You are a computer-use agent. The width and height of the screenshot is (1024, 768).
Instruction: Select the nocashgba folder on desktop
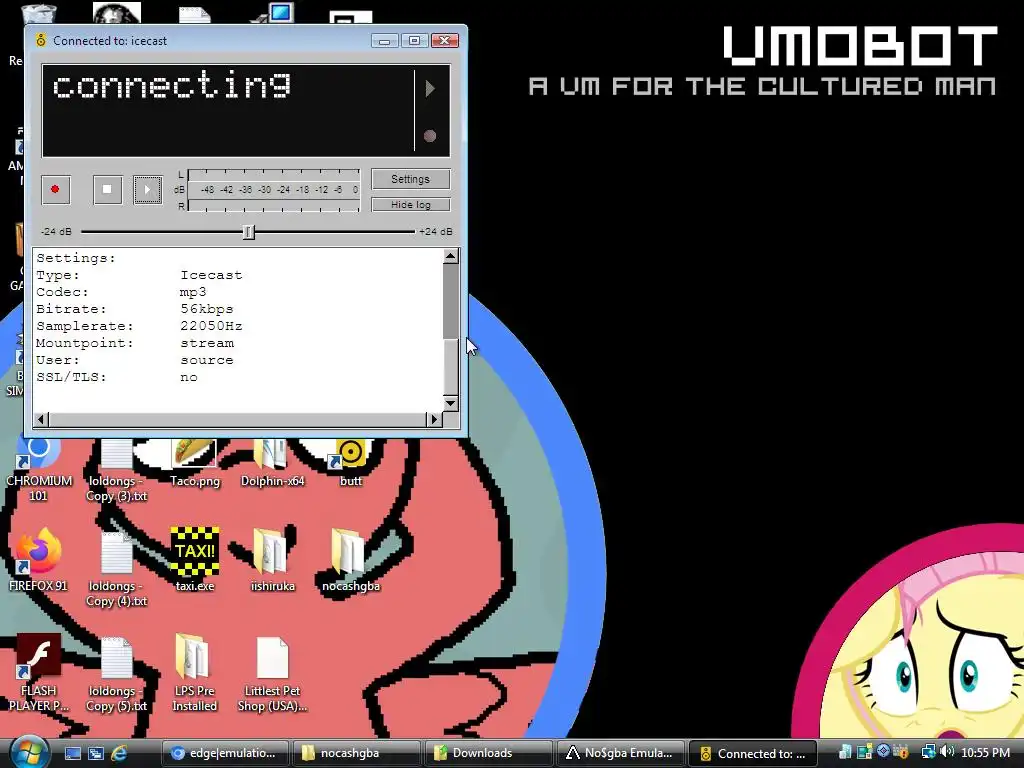351,560
